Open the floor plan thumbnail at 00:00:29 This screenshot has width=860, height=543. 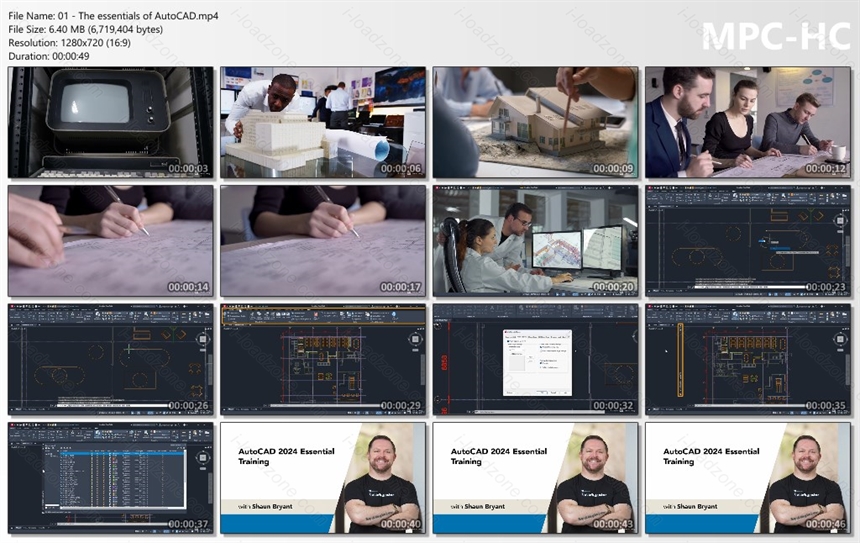(323, 359)
